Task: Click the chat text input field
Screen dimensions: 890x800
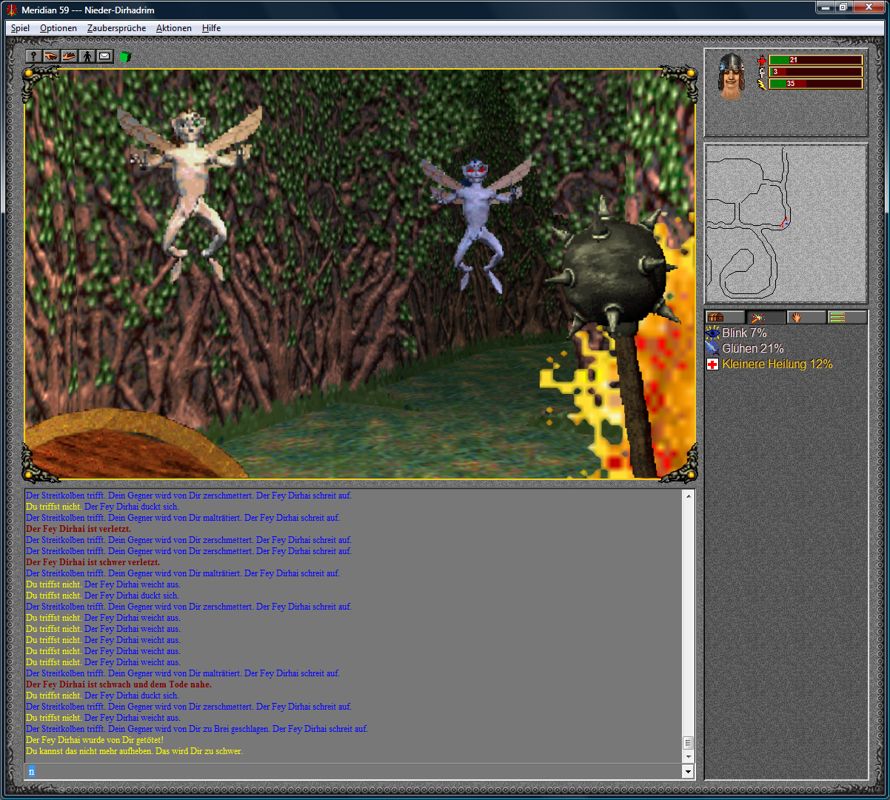Action: [353, 771]
